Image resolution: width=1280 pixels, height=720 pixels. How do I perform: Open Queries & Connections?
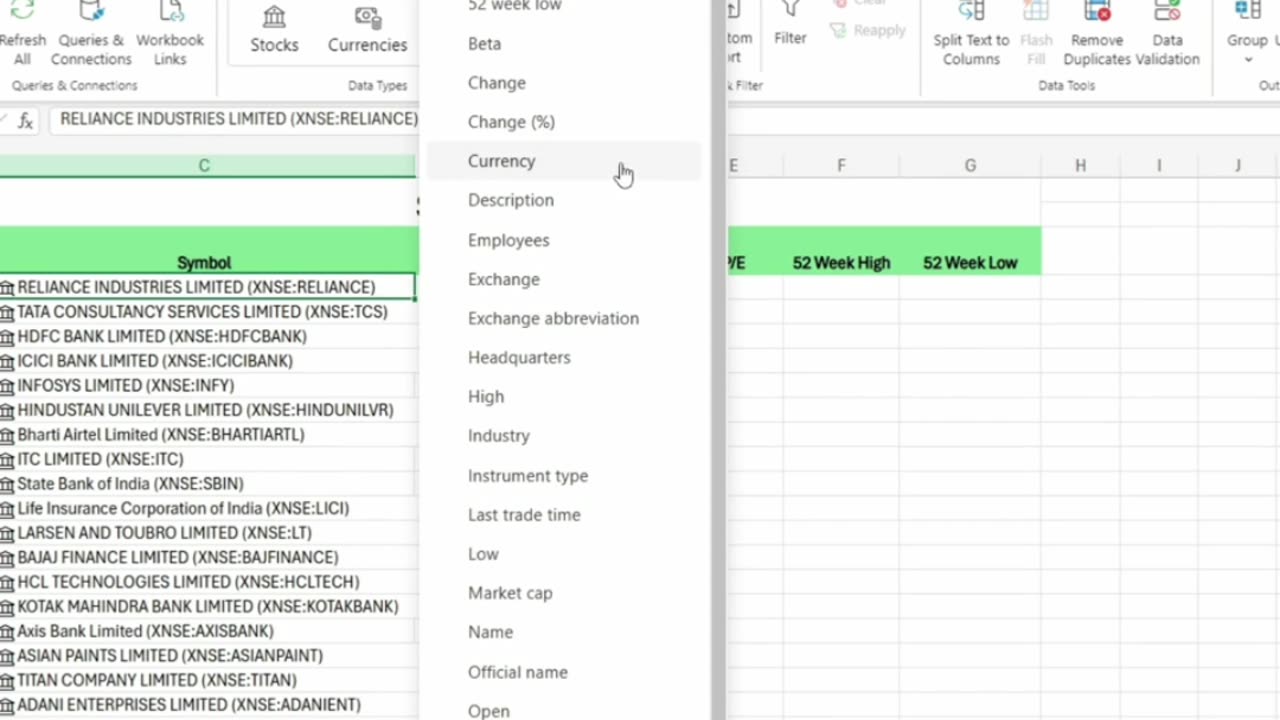91,34
